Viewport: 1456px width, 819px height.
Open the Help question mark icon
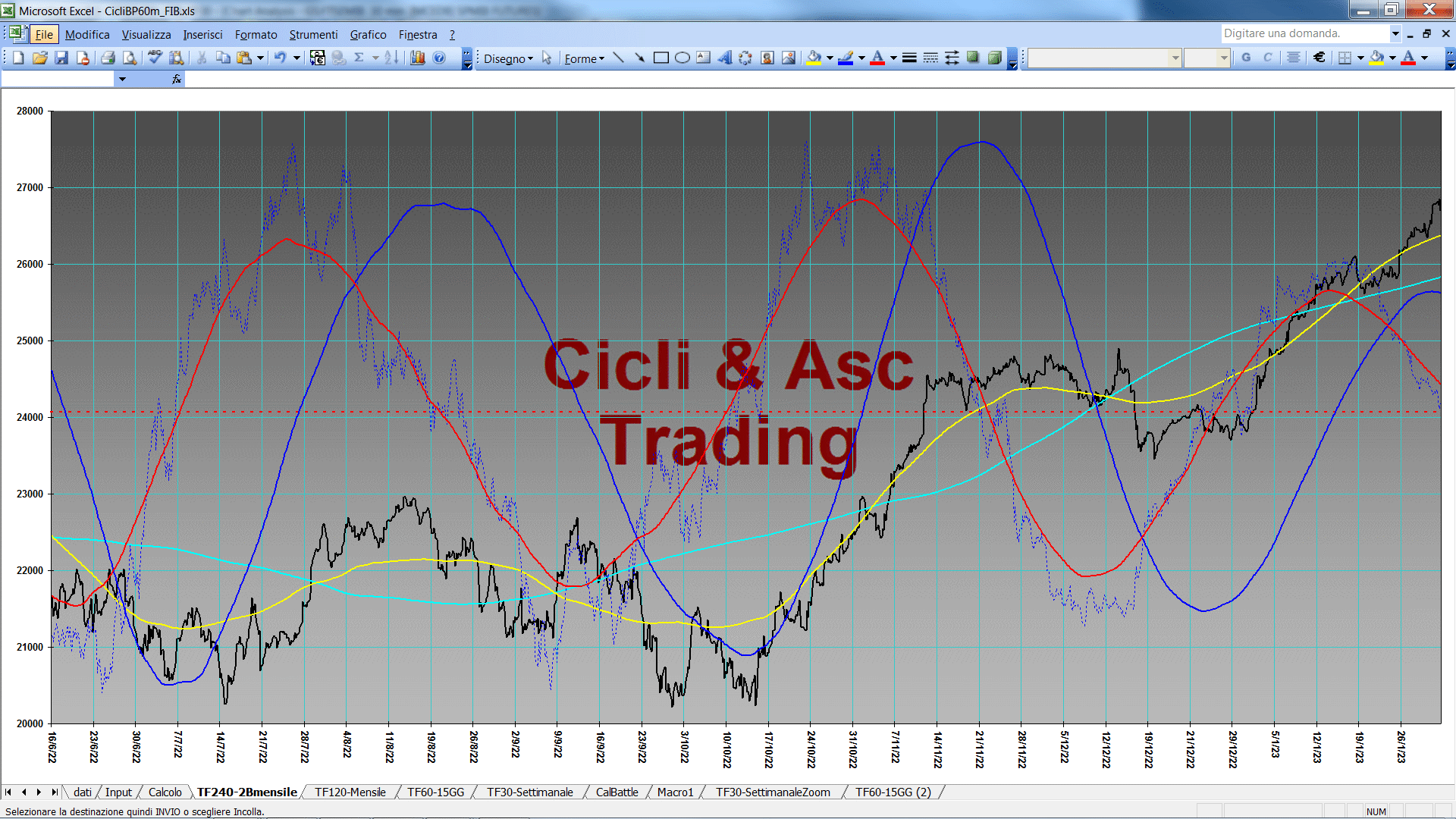point(439,58)
